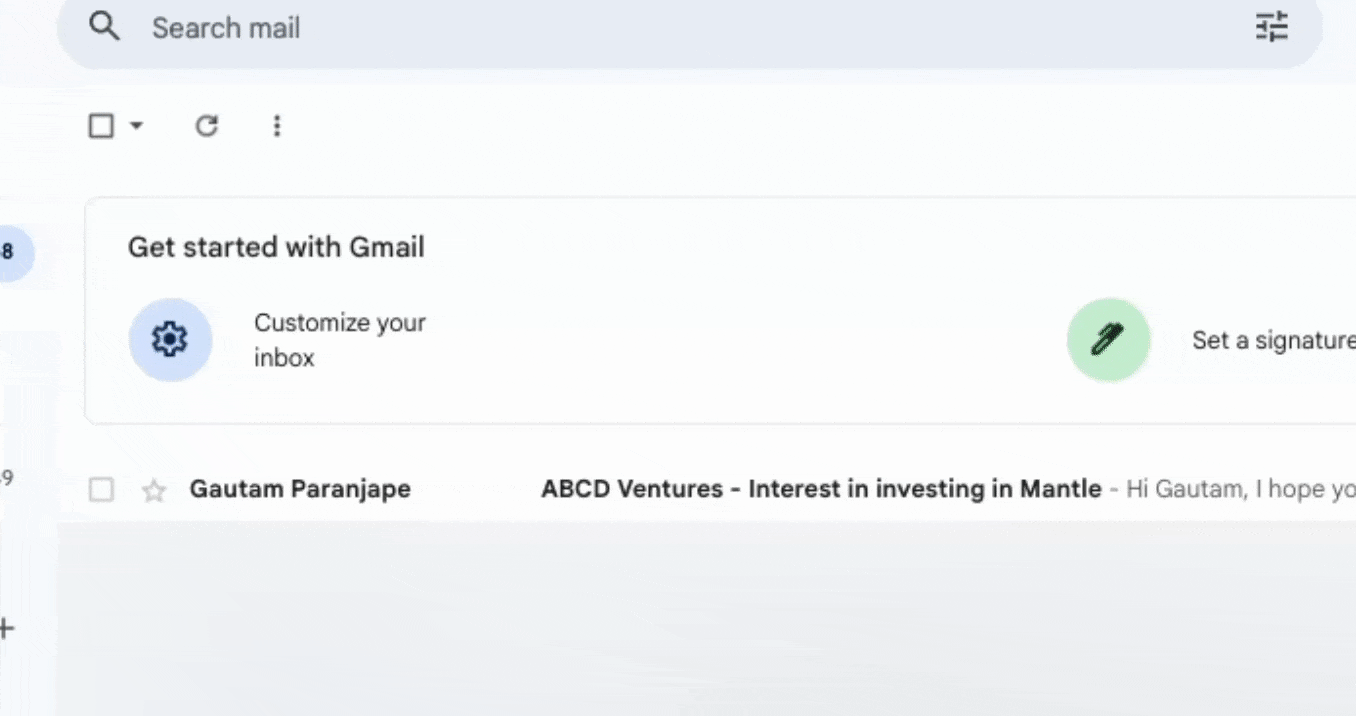
Task: Click the sidebar count showing 9
Action: tap(6, 478)
